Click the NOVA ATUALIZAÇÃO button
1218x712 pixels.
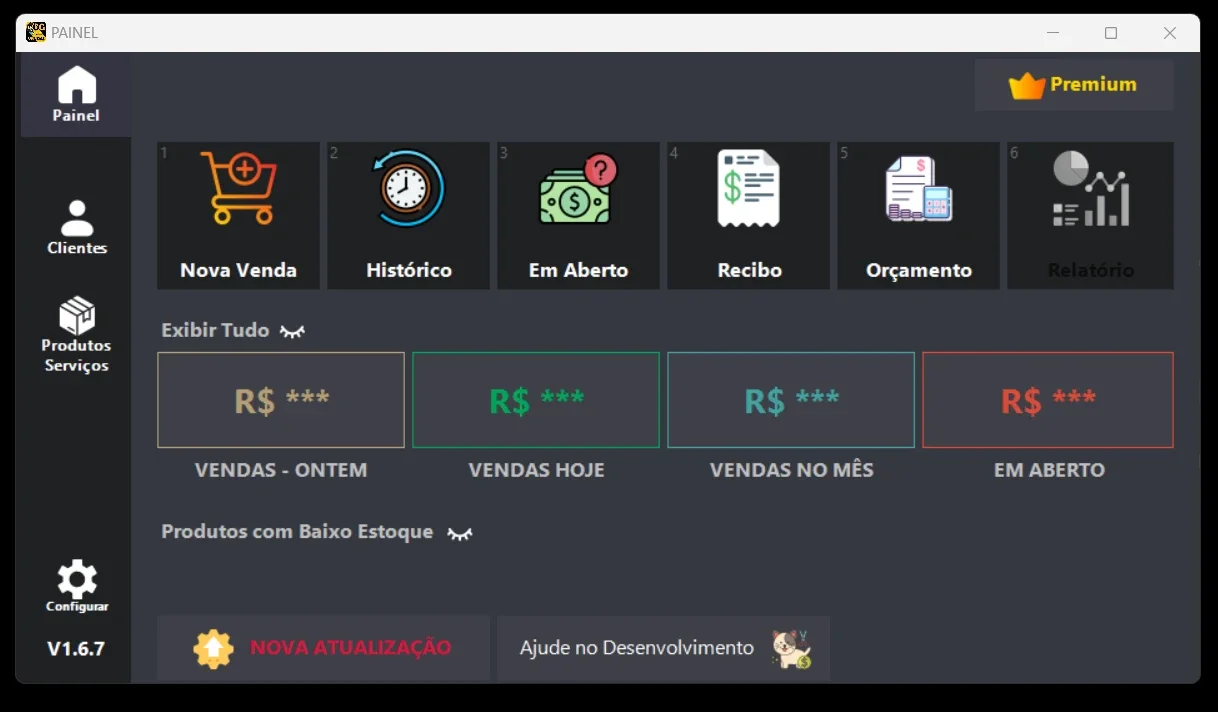click(323, 648)
